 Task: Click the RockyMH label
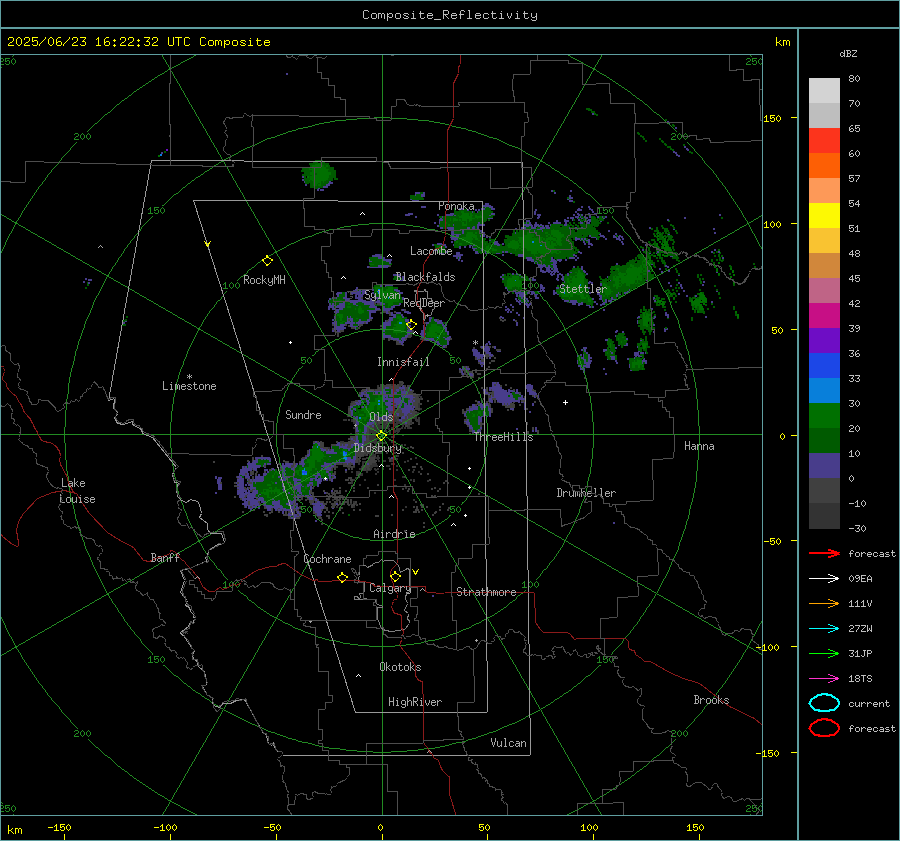pos(264,280)
